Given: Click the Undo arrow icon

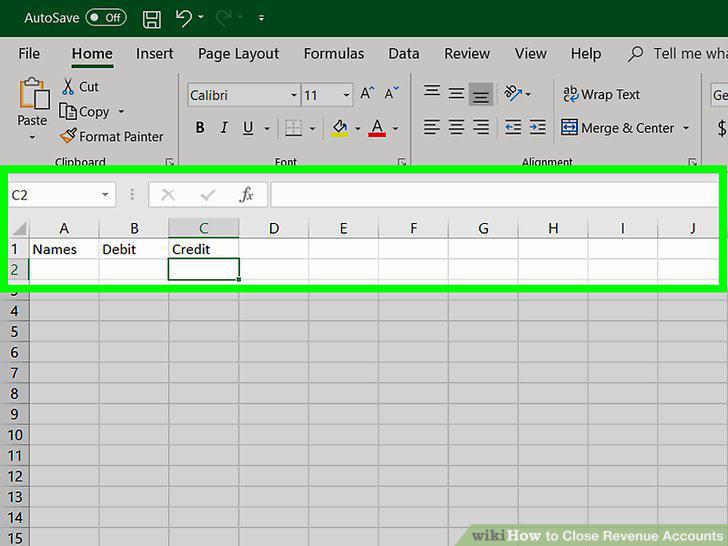Looking at the screenshot, I should 184,18.
